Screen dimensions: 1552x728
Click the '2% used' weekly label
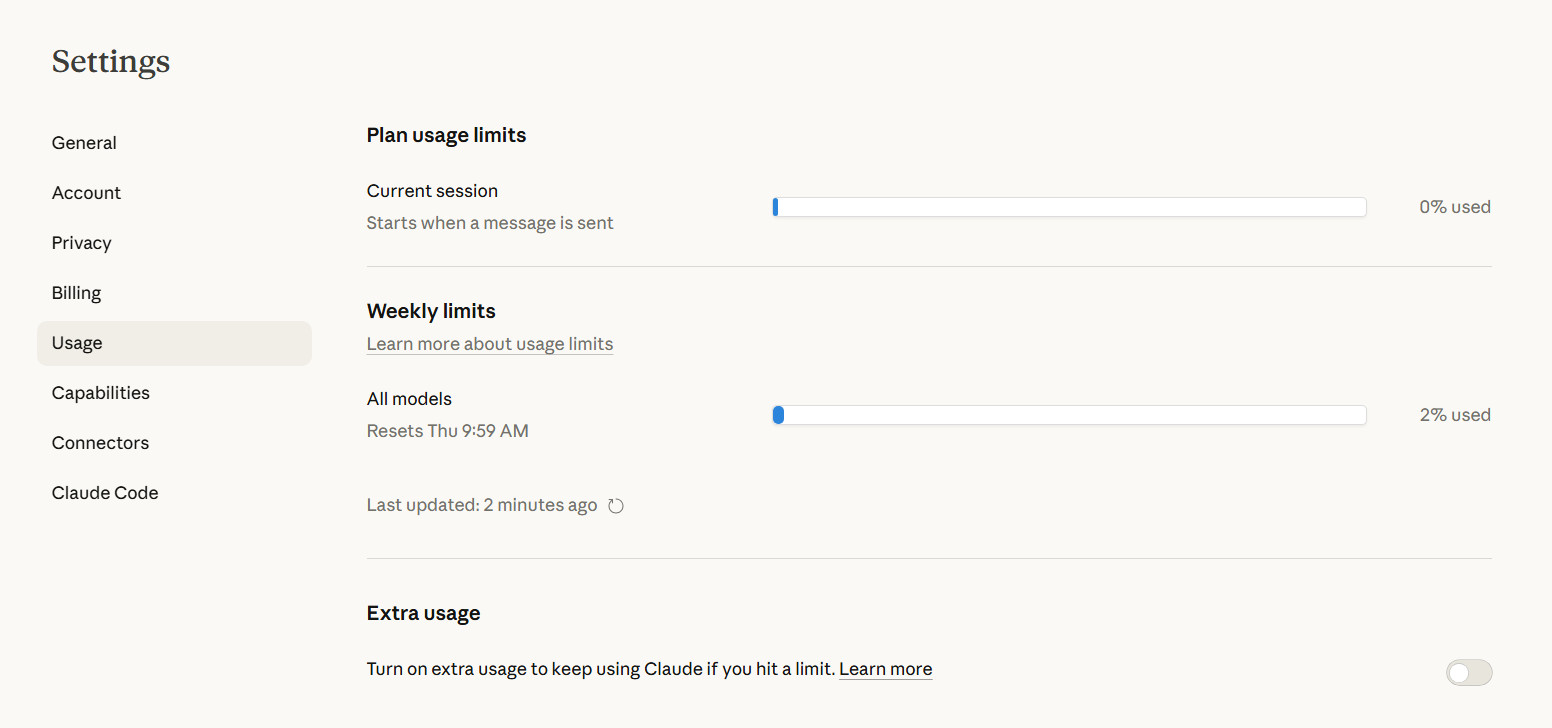(1454, 415)
